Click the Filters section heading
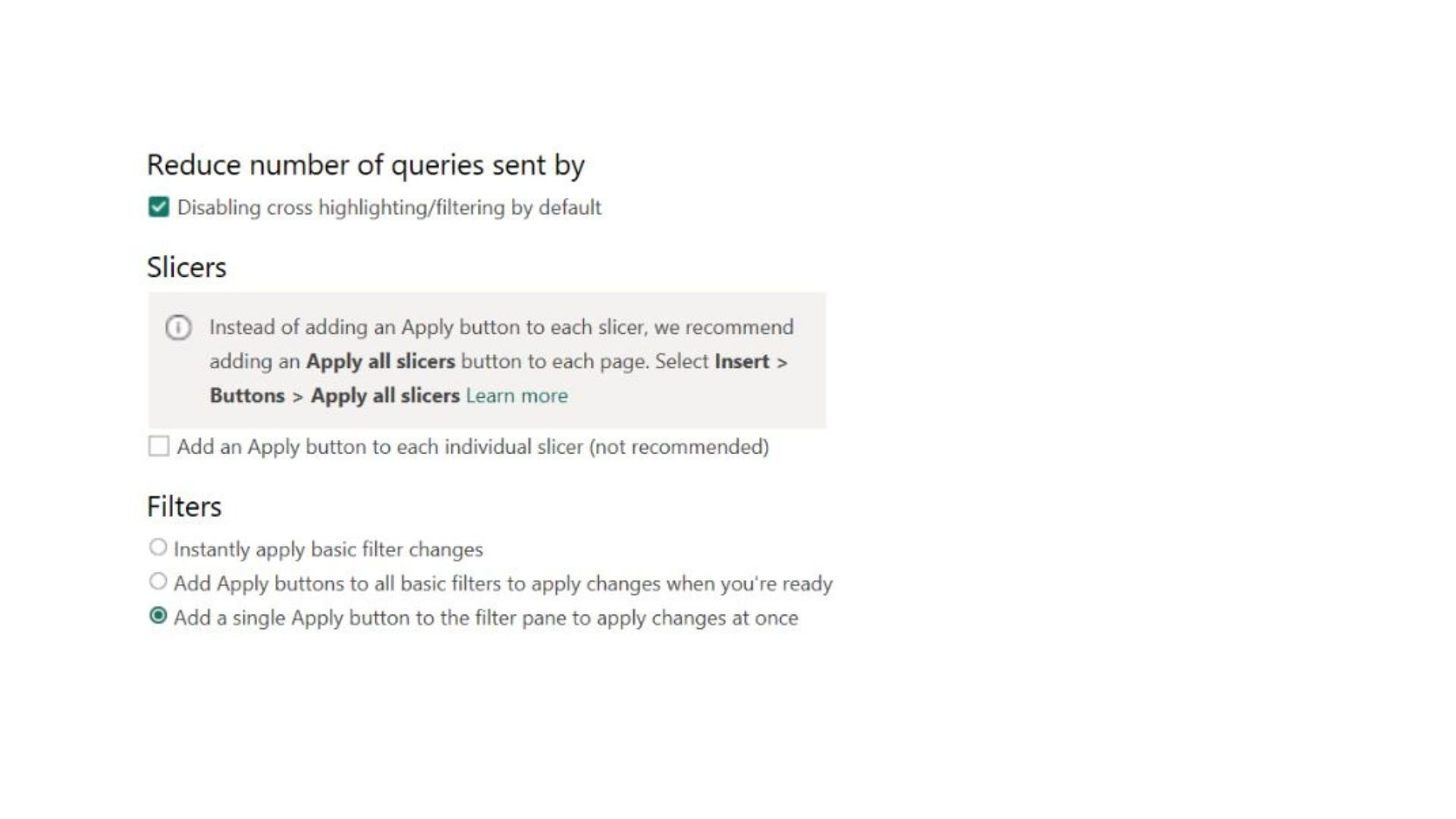 pyautogui.click(x=184, y=507)
